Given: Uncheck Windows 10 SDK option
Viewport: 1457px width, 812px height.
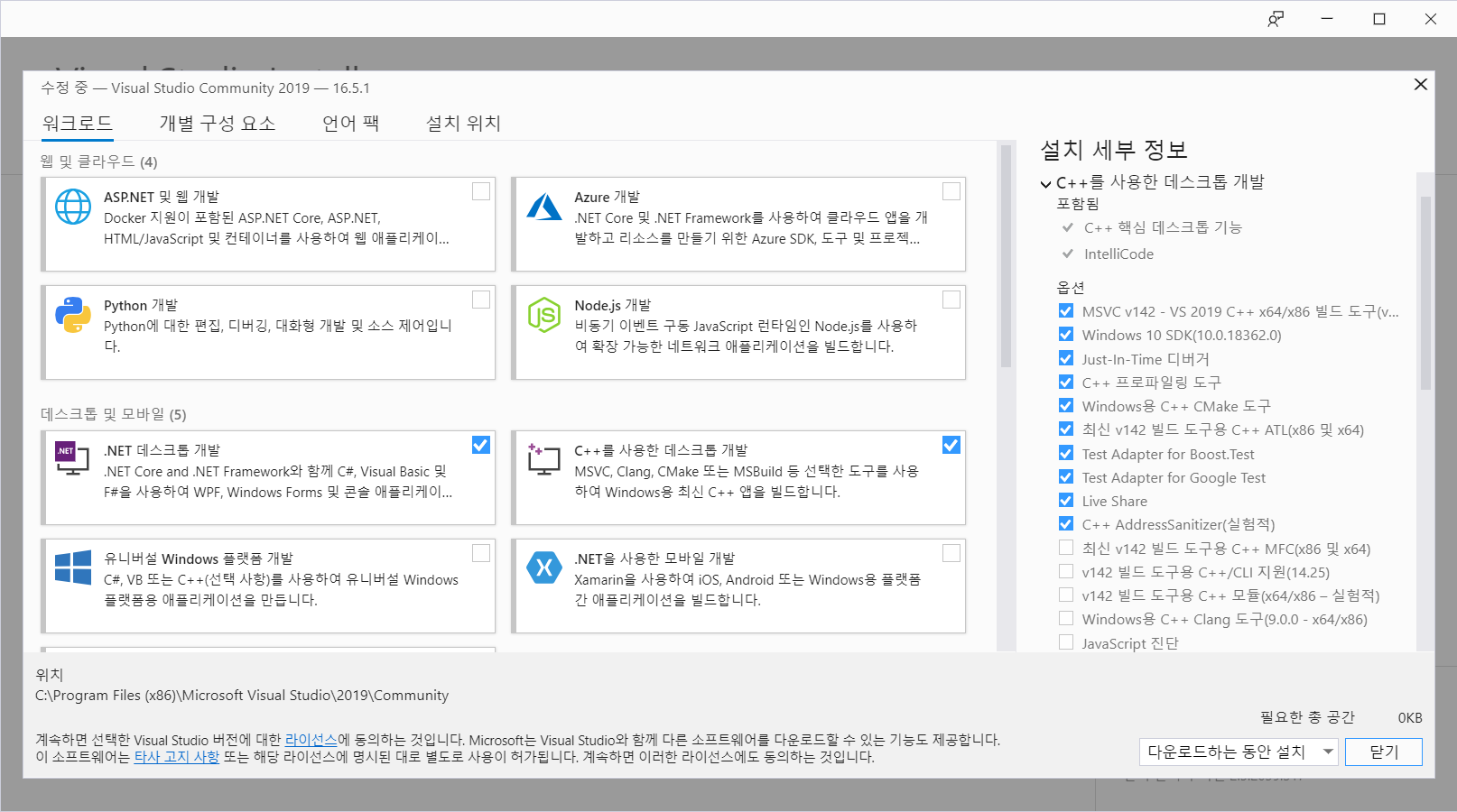Looking at the screenshot, I should pos(1066,334).
